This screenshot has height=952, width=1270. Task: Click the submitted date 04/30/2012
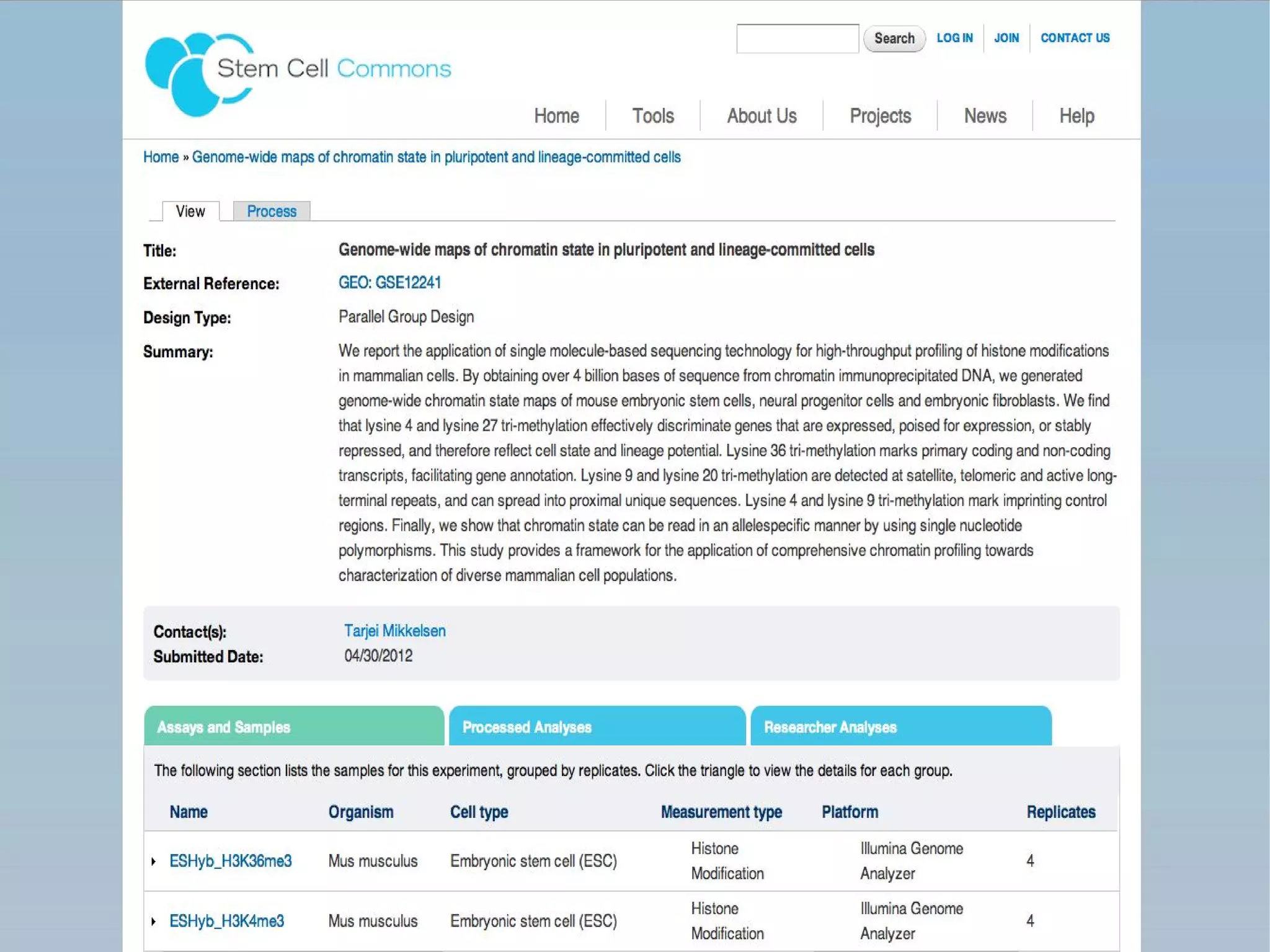[378, 656]
